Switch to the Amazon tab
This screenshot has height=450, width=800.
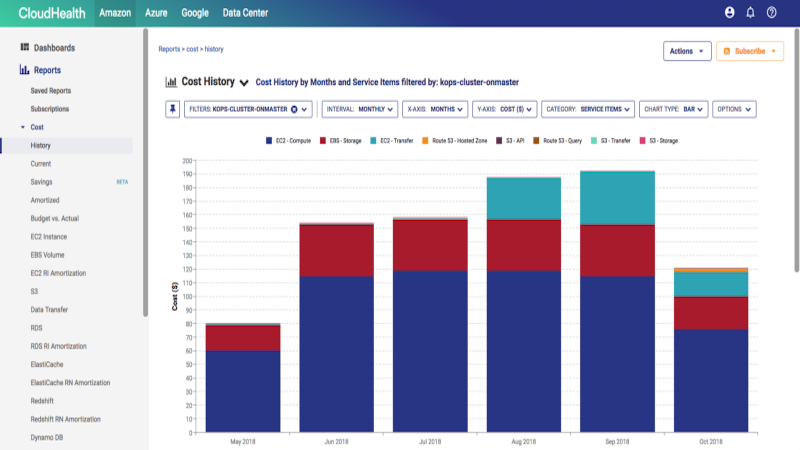pos(115,13)
